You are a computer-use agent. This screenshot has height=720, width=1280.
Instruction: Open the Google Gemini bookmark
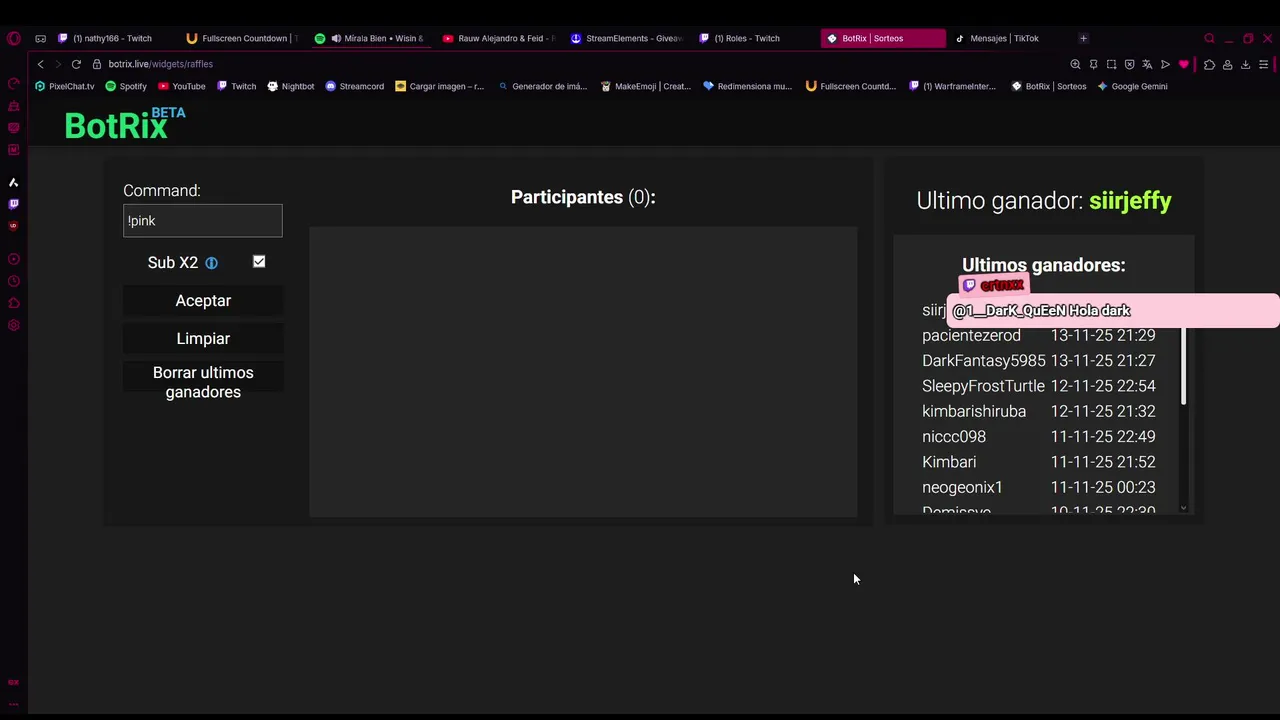tap(1133, 86)
